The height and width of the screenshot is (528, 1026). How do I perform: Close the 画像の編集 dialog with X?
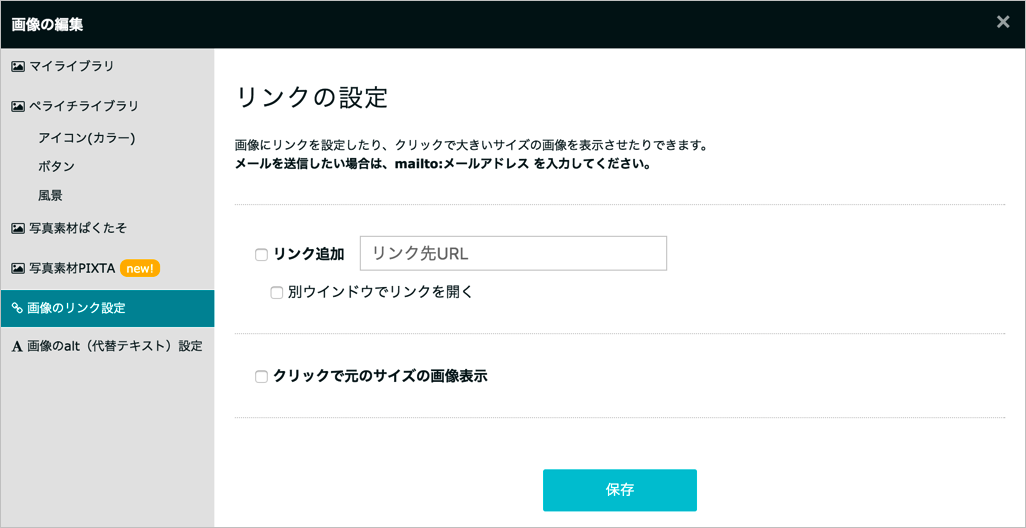point(1002,22)
